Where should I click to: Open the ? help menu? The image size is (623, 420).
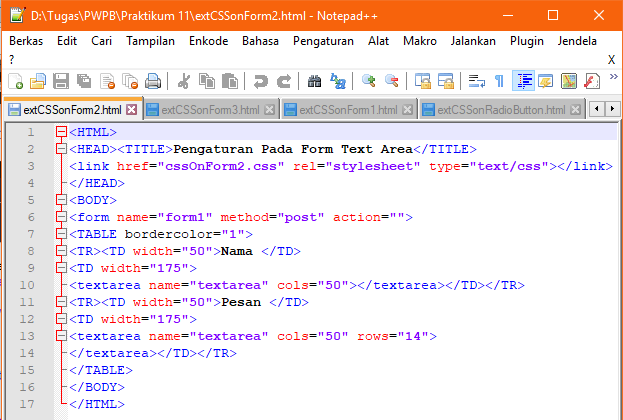[x=12, y=60]
